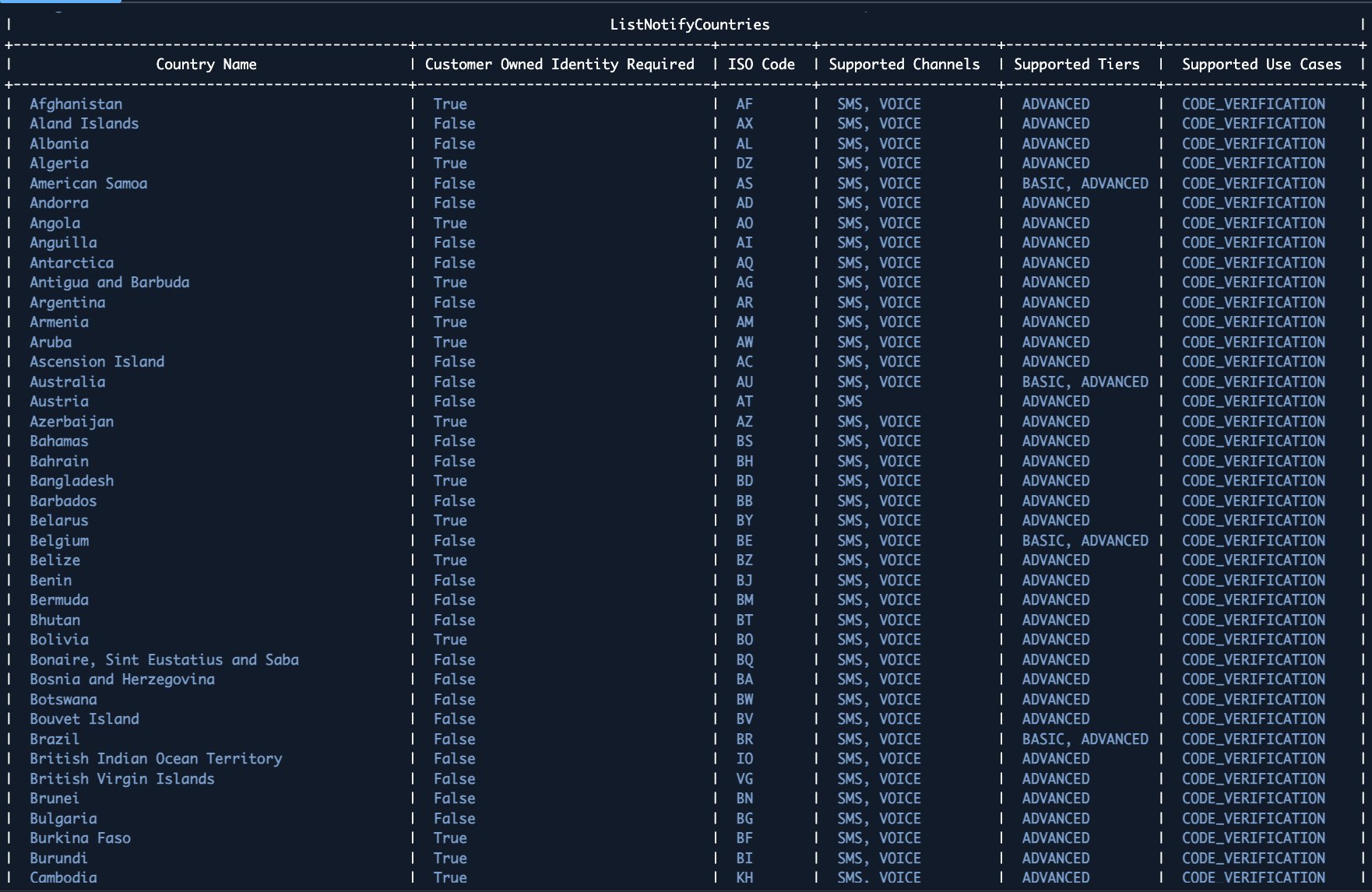Select the Bolivia country name
Screen dimensions: 1372x892
click(59, 639)
